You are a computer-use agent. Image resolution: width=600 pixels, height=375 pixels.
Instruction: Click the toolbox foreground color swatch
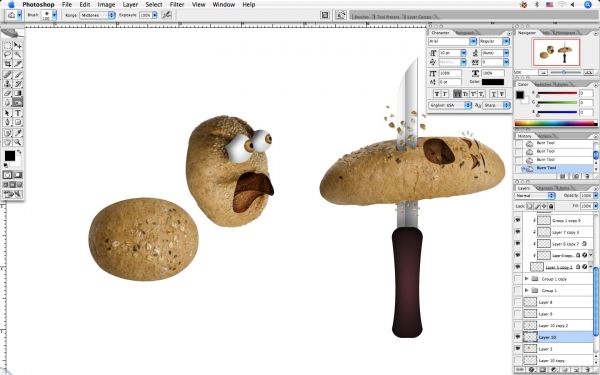pos(10,156)
